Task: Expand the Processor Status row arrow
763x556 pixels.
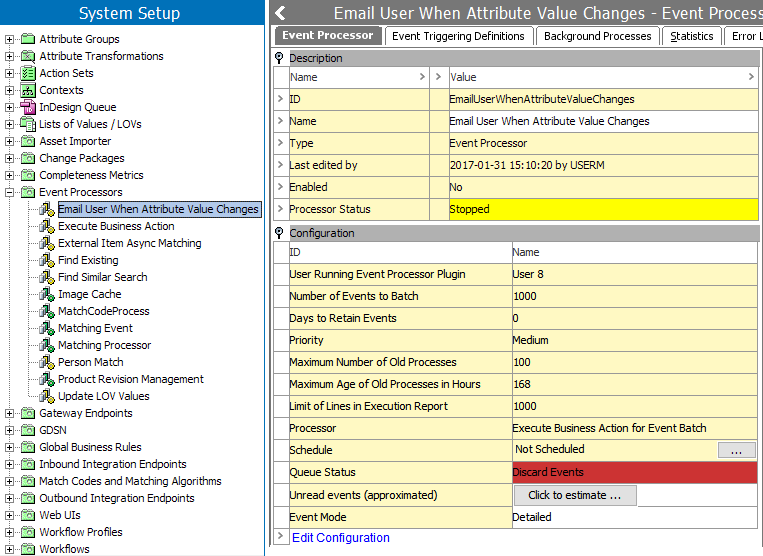Action: (x=280, y=209)
